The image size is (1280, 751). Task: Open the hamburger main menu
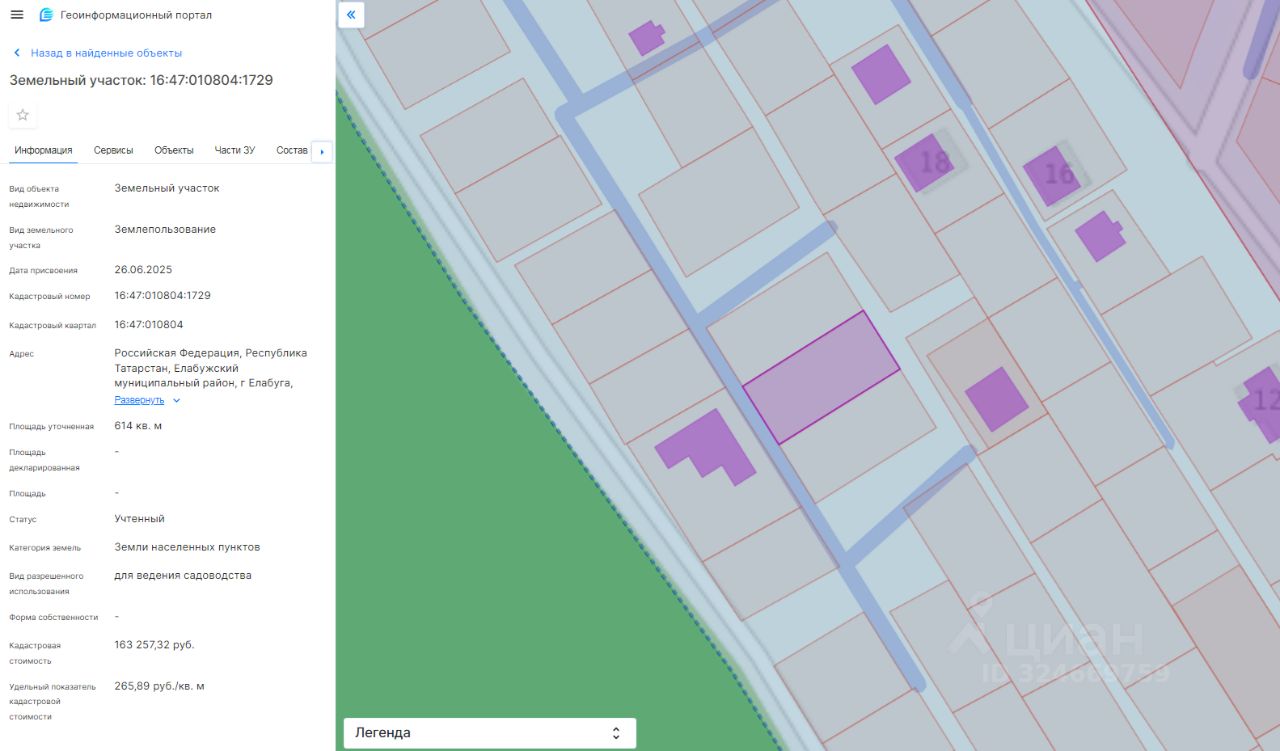click(x=17, y=15)
